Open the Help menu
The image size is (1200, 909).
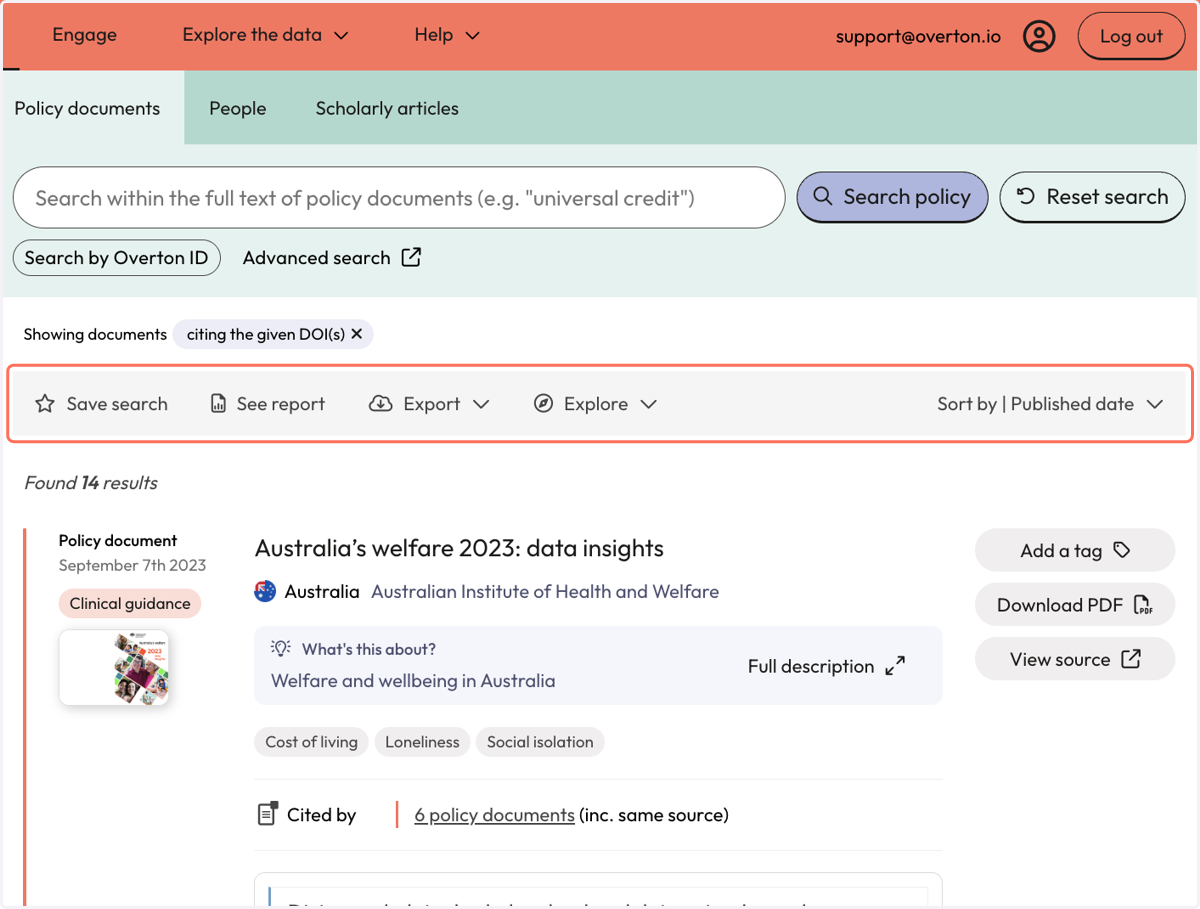pyautogui.click(x=447, y=35)
